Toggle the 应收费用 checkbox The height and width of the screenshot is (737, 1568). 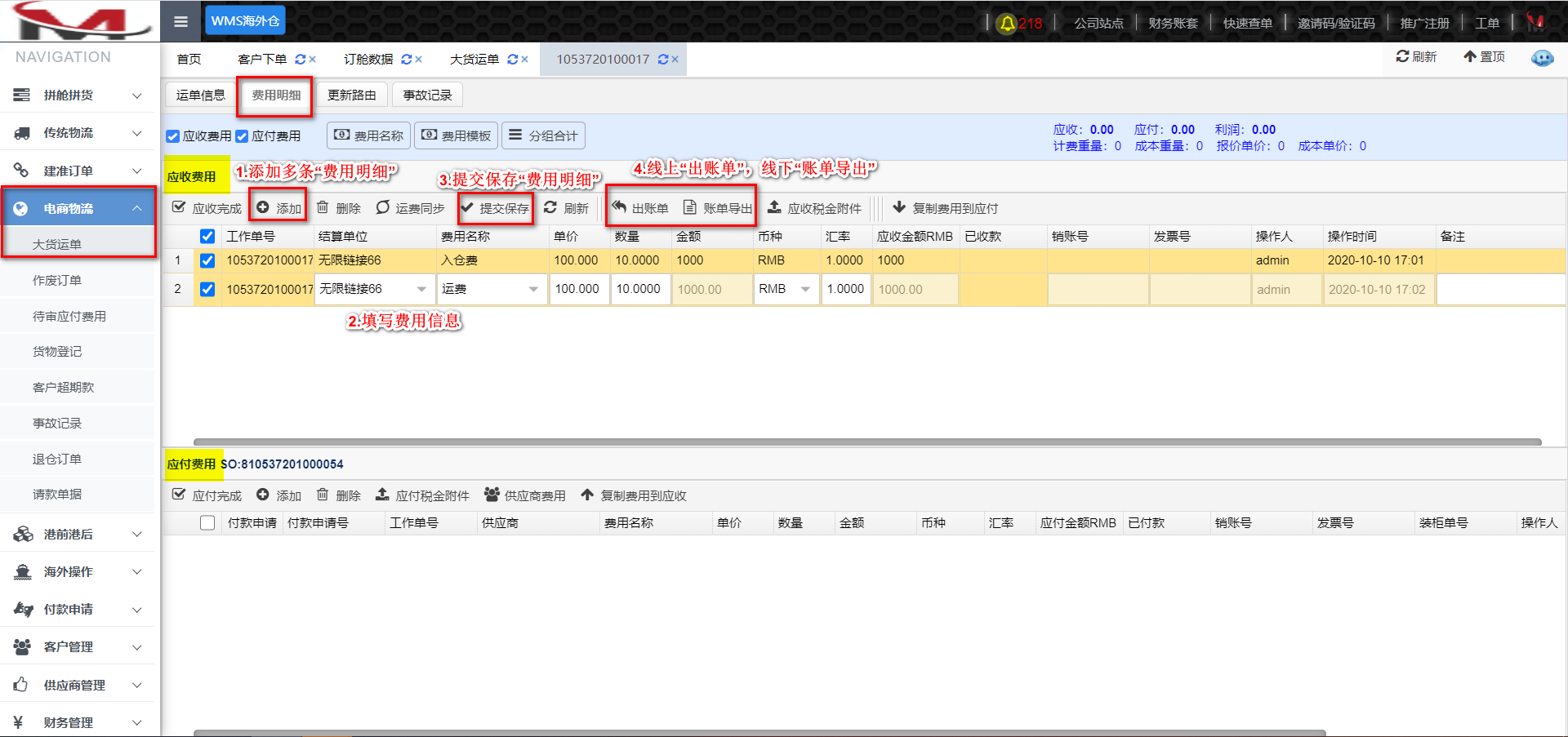tap(173, 136)
